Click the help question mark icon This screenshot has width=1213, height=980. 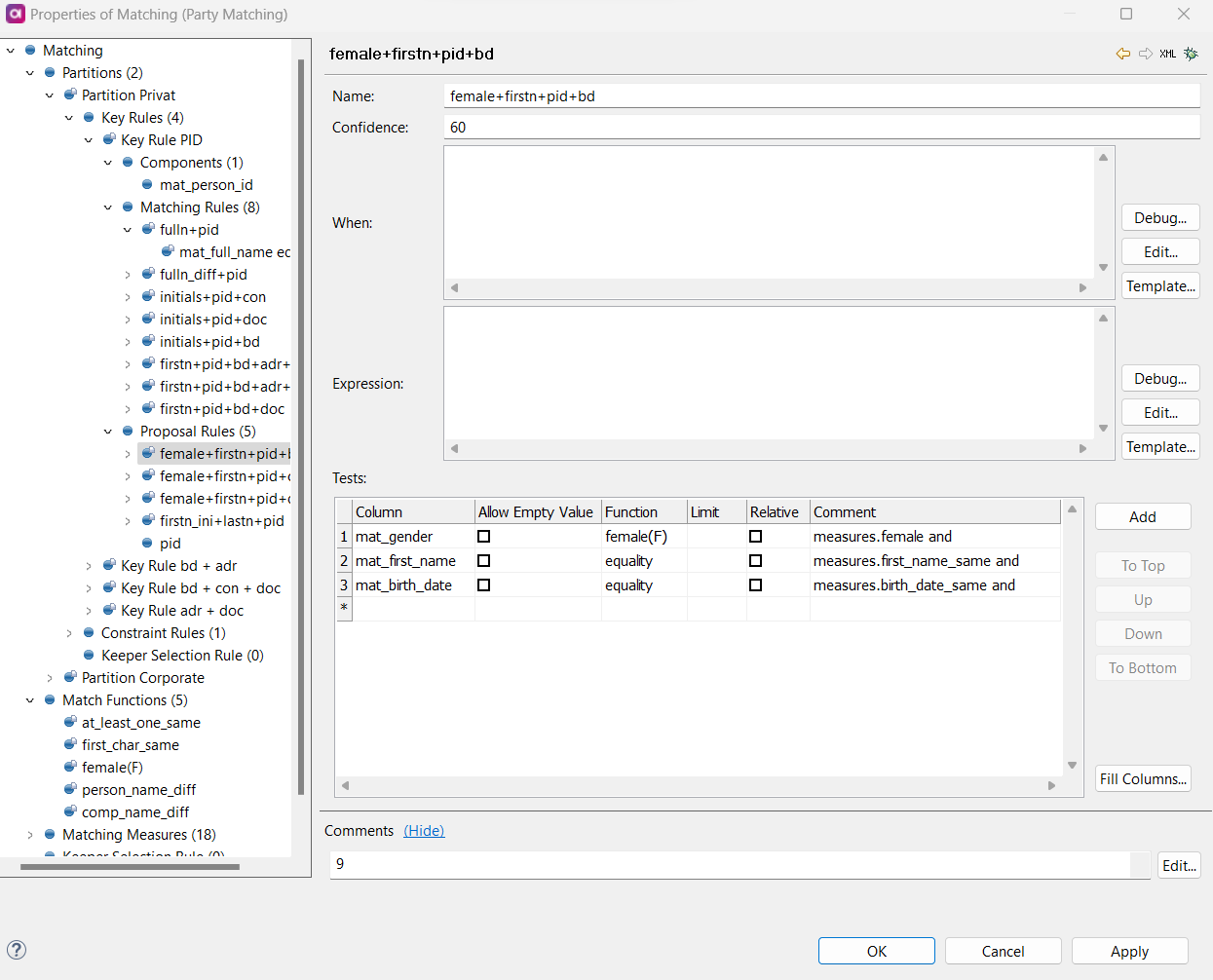(x=17, y=950)
